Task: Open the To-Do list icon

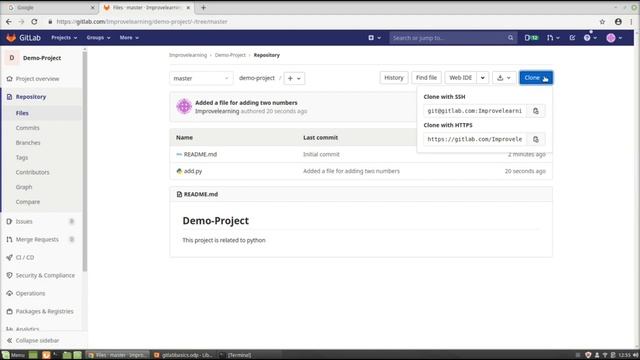Action: pyautogui.click(x=572, y=38)
